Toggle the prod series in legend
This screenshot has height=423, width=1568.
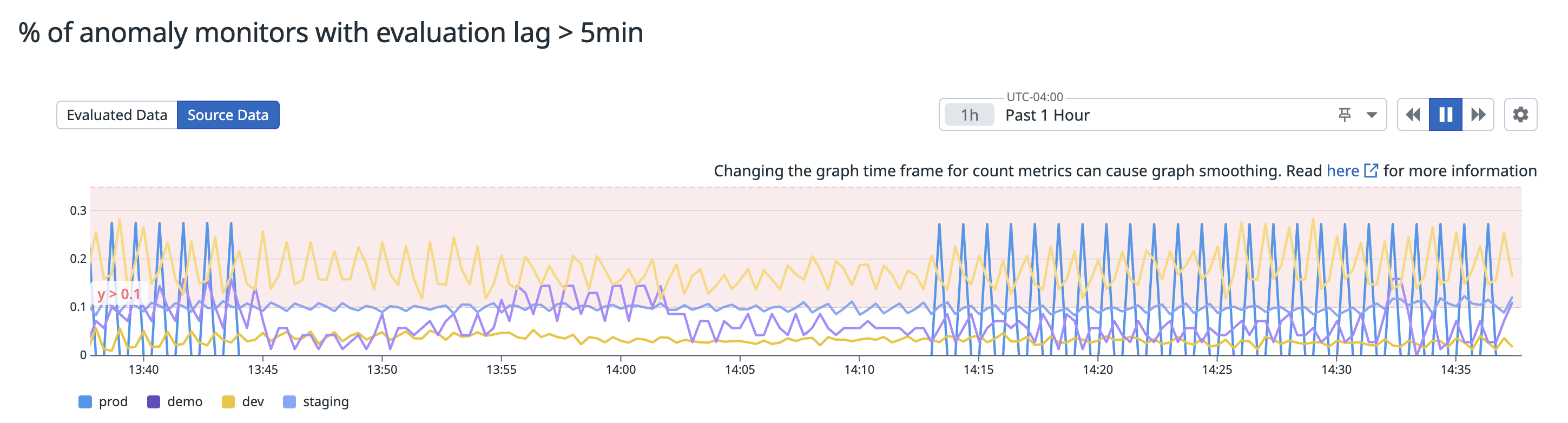click(x=113, y=402)
